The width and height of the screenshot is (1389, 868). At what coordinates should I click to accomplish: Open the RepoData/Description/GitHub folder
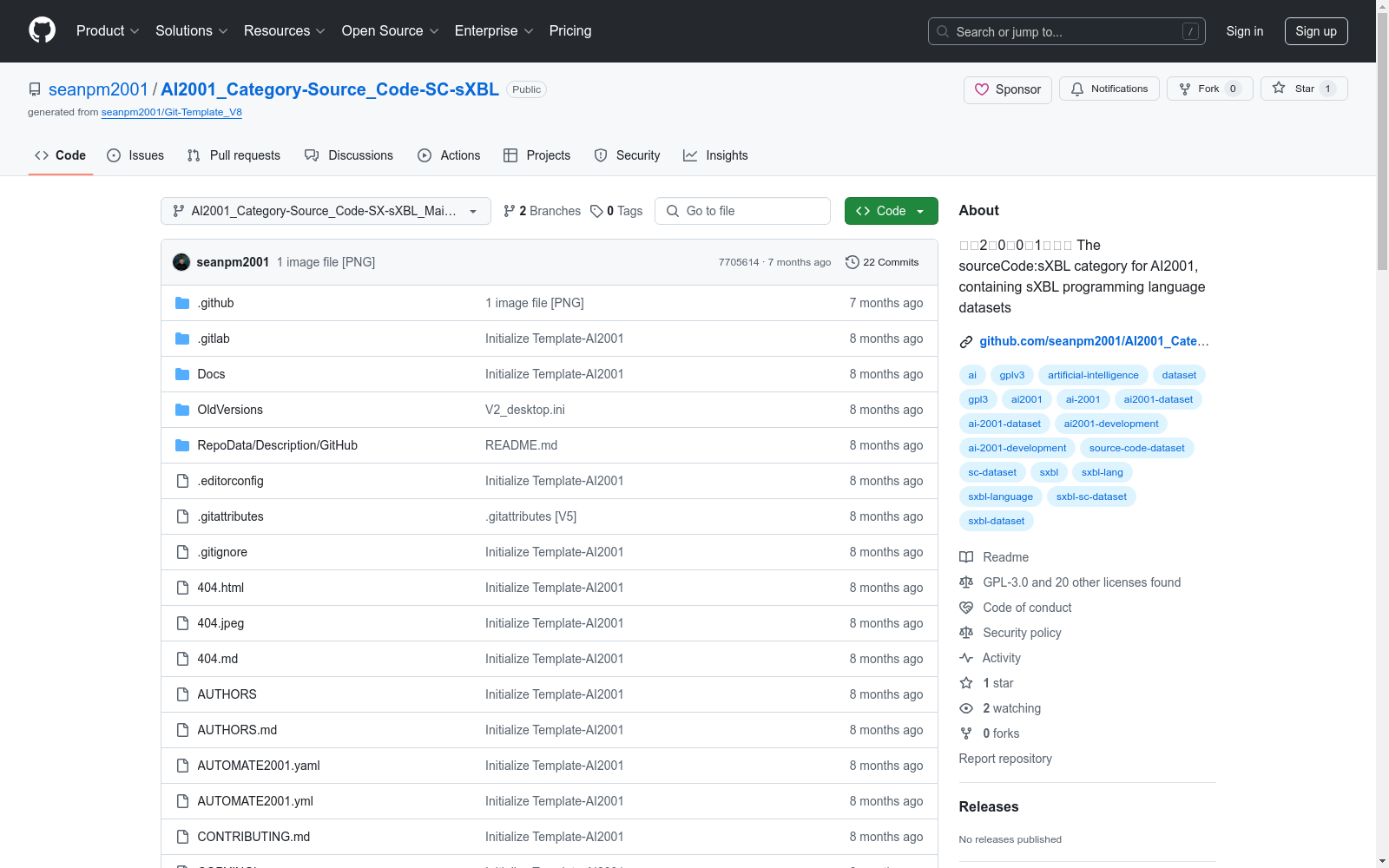pyautogui.click(x=278, y=445)
